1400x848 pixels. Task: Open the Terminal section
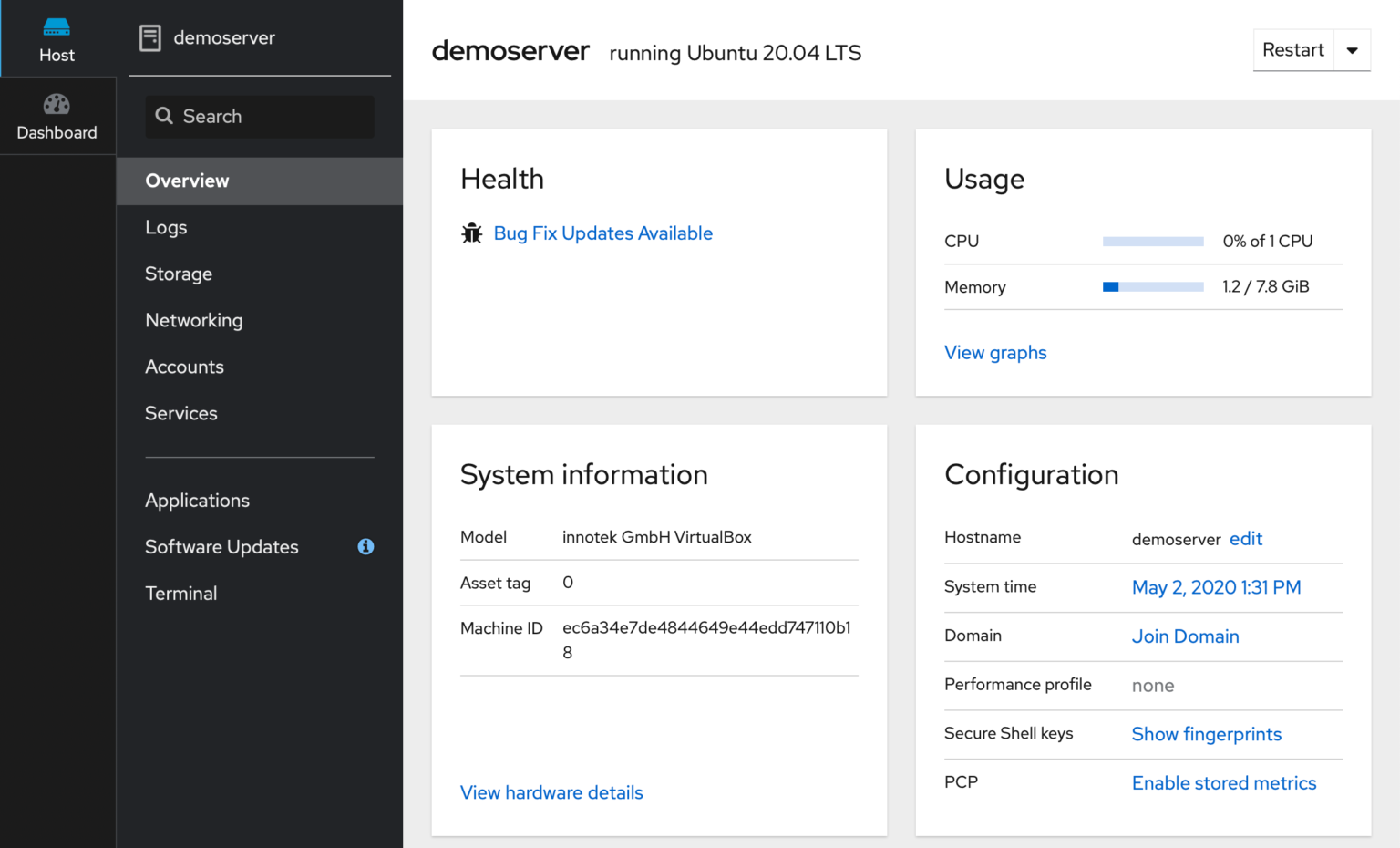(180, 593)
